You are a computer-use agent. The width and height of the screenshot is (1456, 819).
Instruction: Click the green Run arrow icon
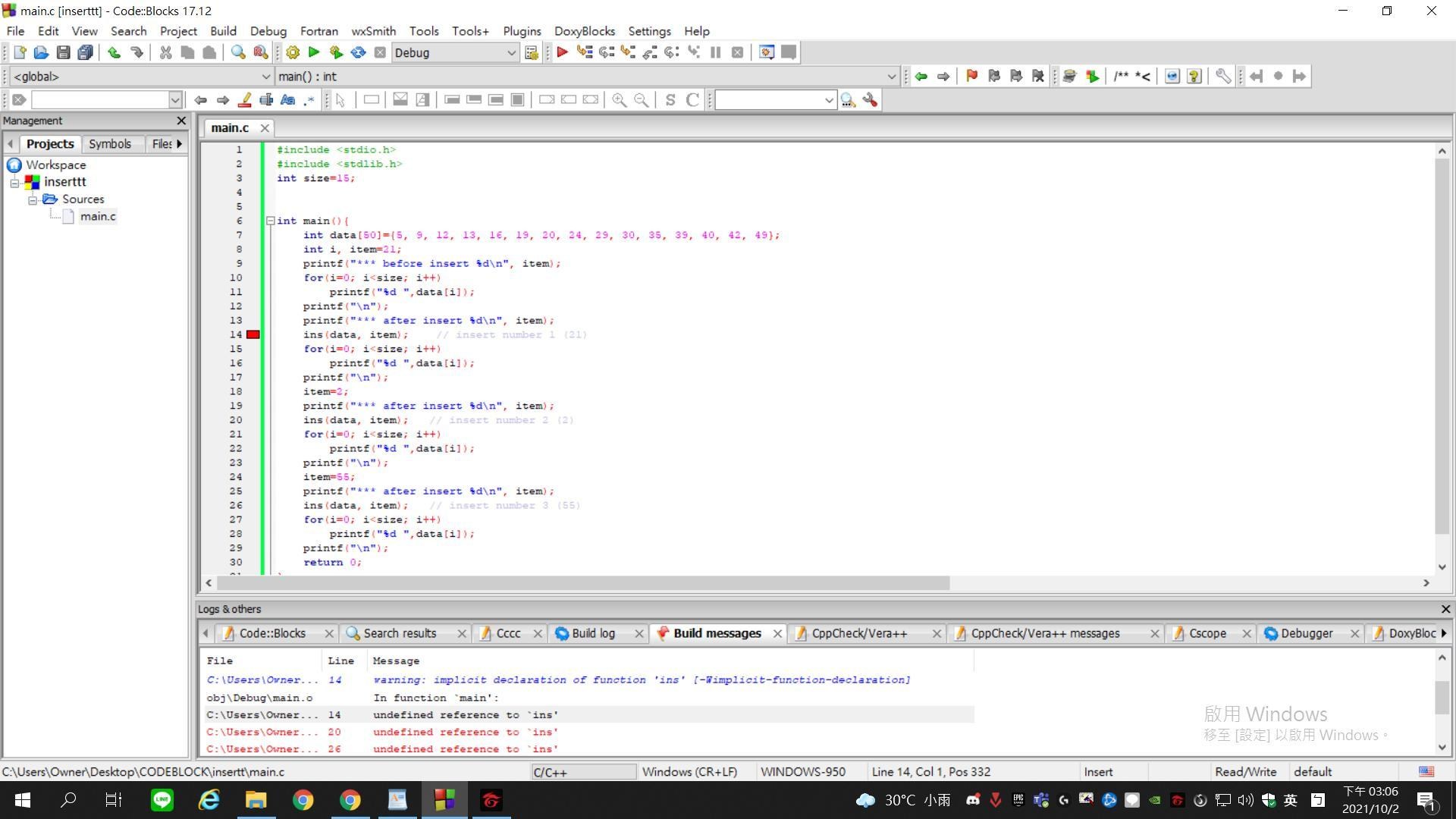click(x=314, y=52)
